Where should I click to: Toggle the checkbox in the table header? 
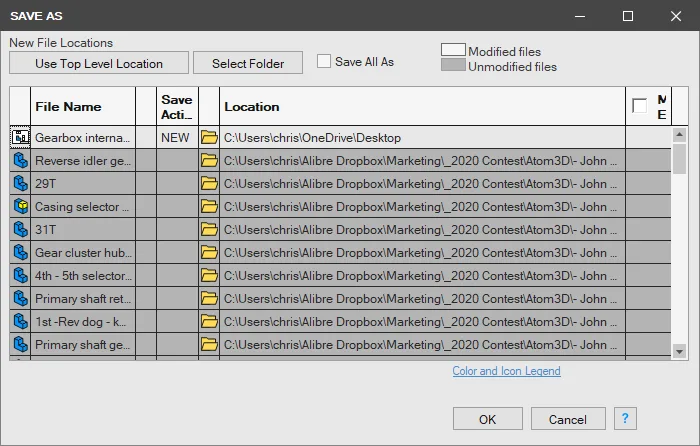(x=639, y=106)
